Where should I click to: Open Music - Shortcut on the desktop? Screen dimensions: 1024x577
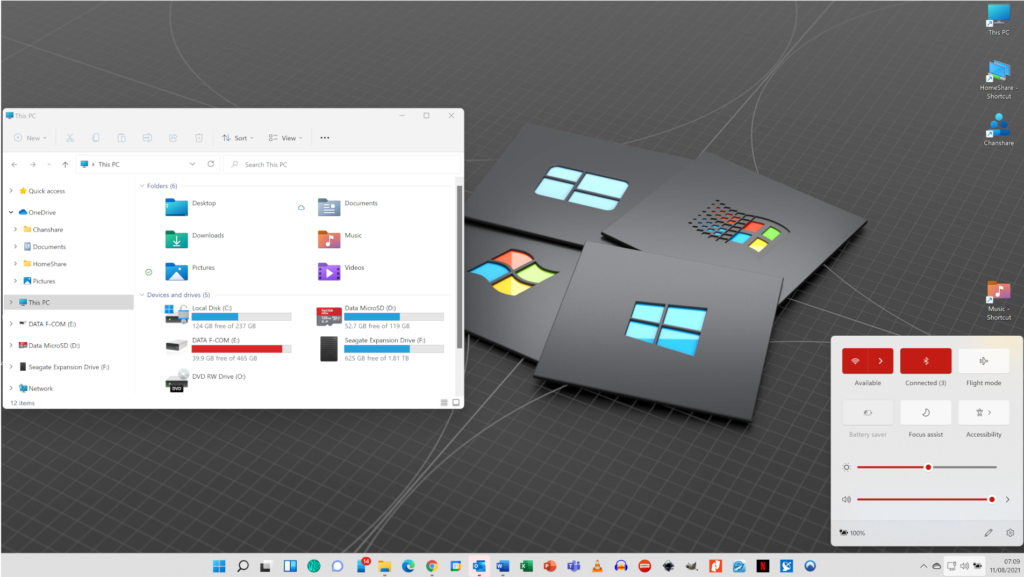pyautogui.click(x=999, y=301)
